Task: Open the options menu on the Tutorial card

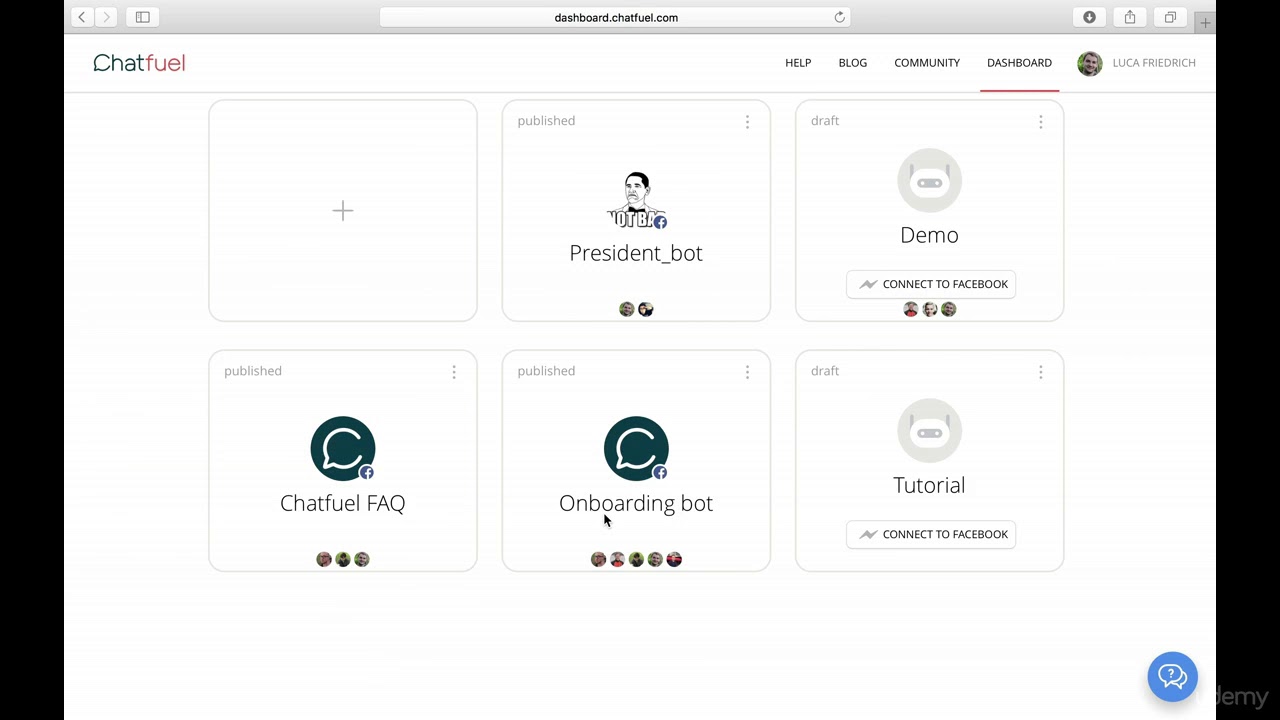Action: 1040,371
